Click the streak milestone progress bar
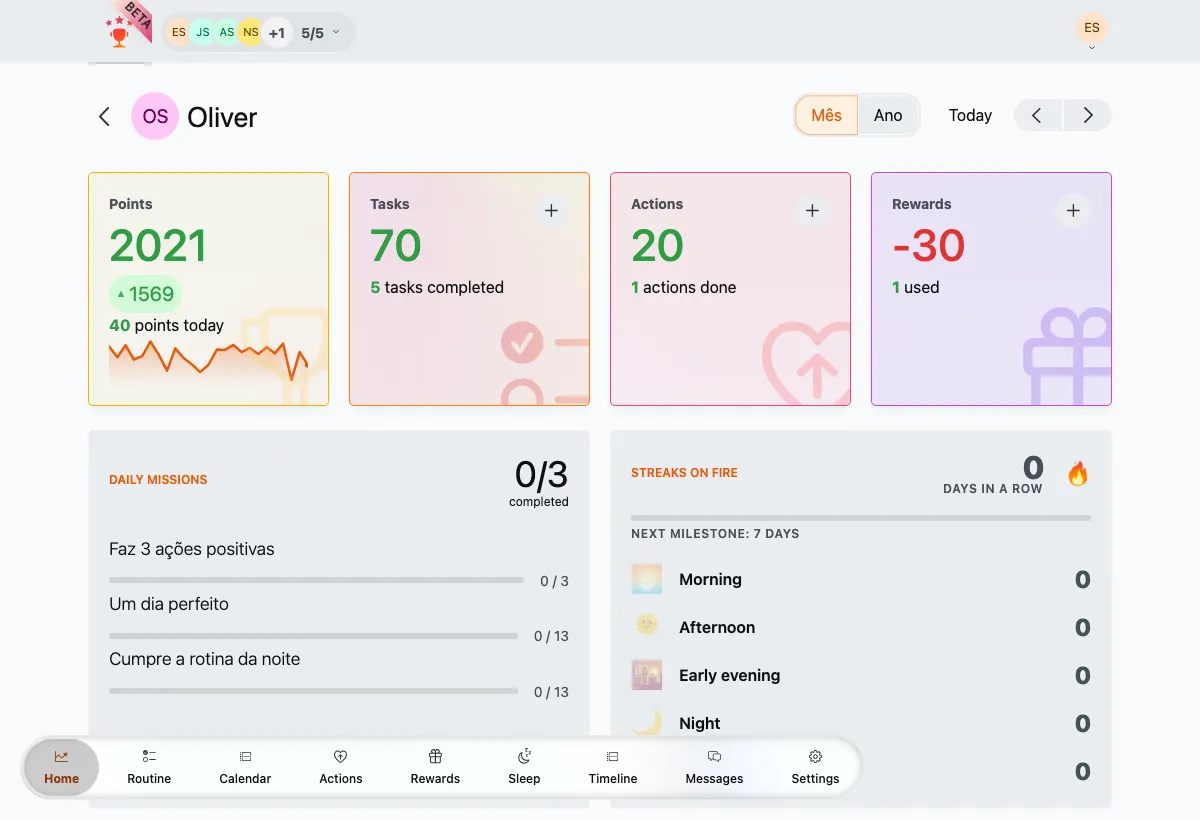The height and width of the screenshot is (820, 1200). coord(861,518)
